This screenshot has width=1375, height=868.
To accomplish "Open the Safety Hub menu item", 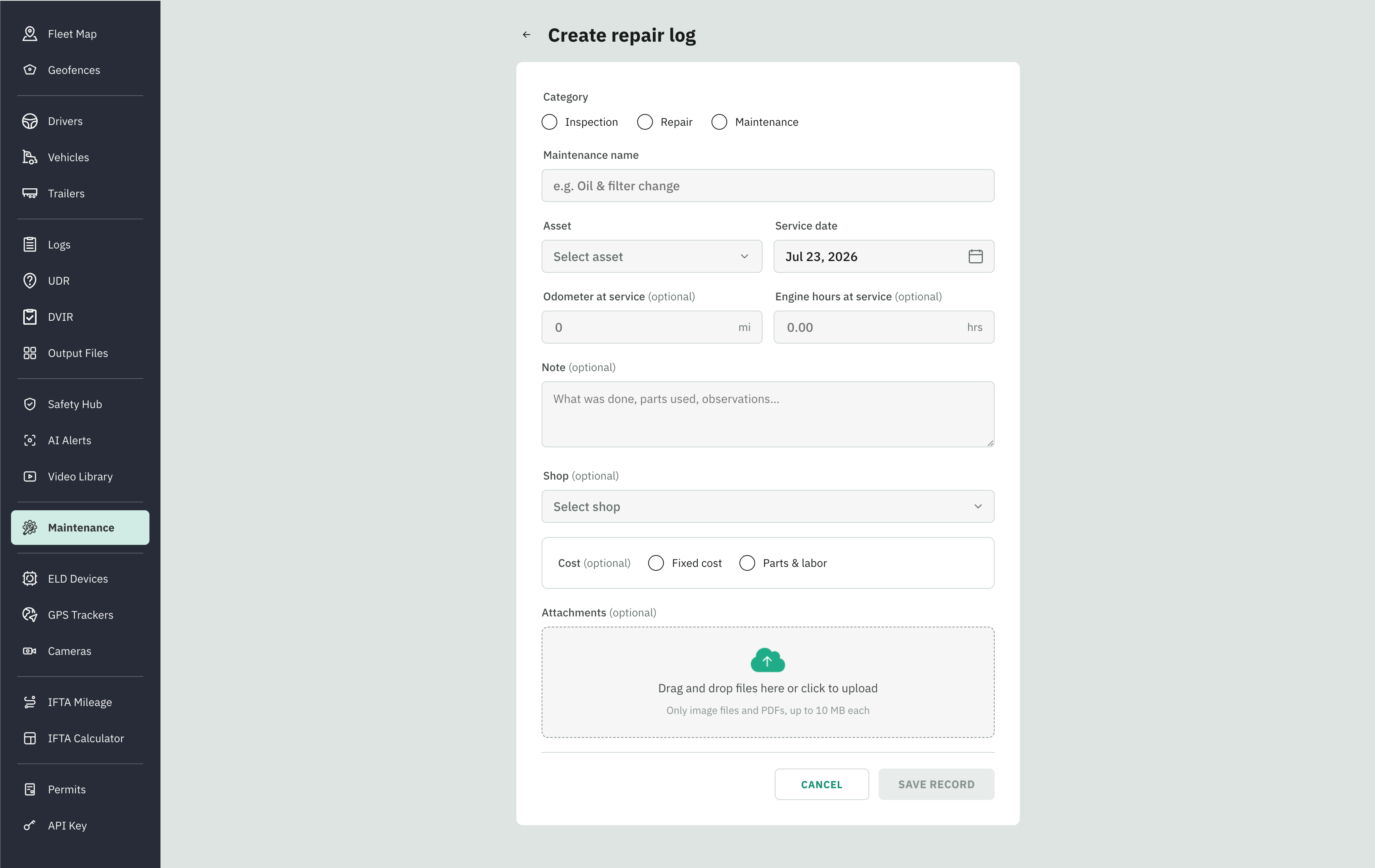I will [x=80, y=404].
